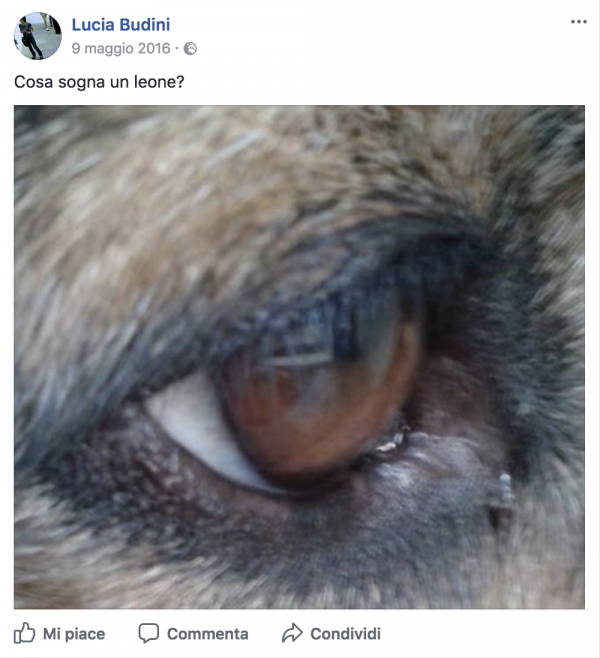The height and width of the screenshot is (658, 600).
Task: Toggle like on Lucia Budini's post
Action: tap(60, 633)
